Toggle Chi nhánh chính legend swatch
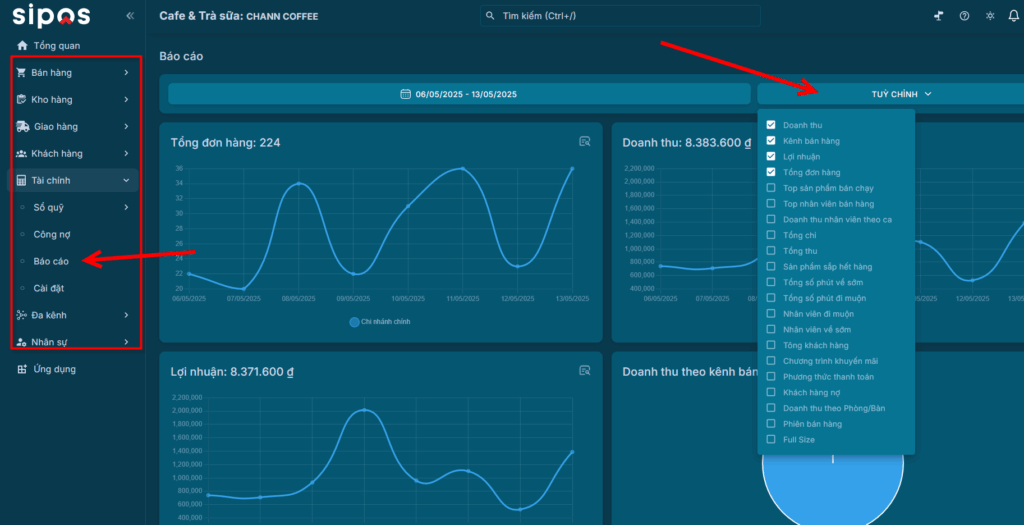1024x525 pixels. click(355, 322)
